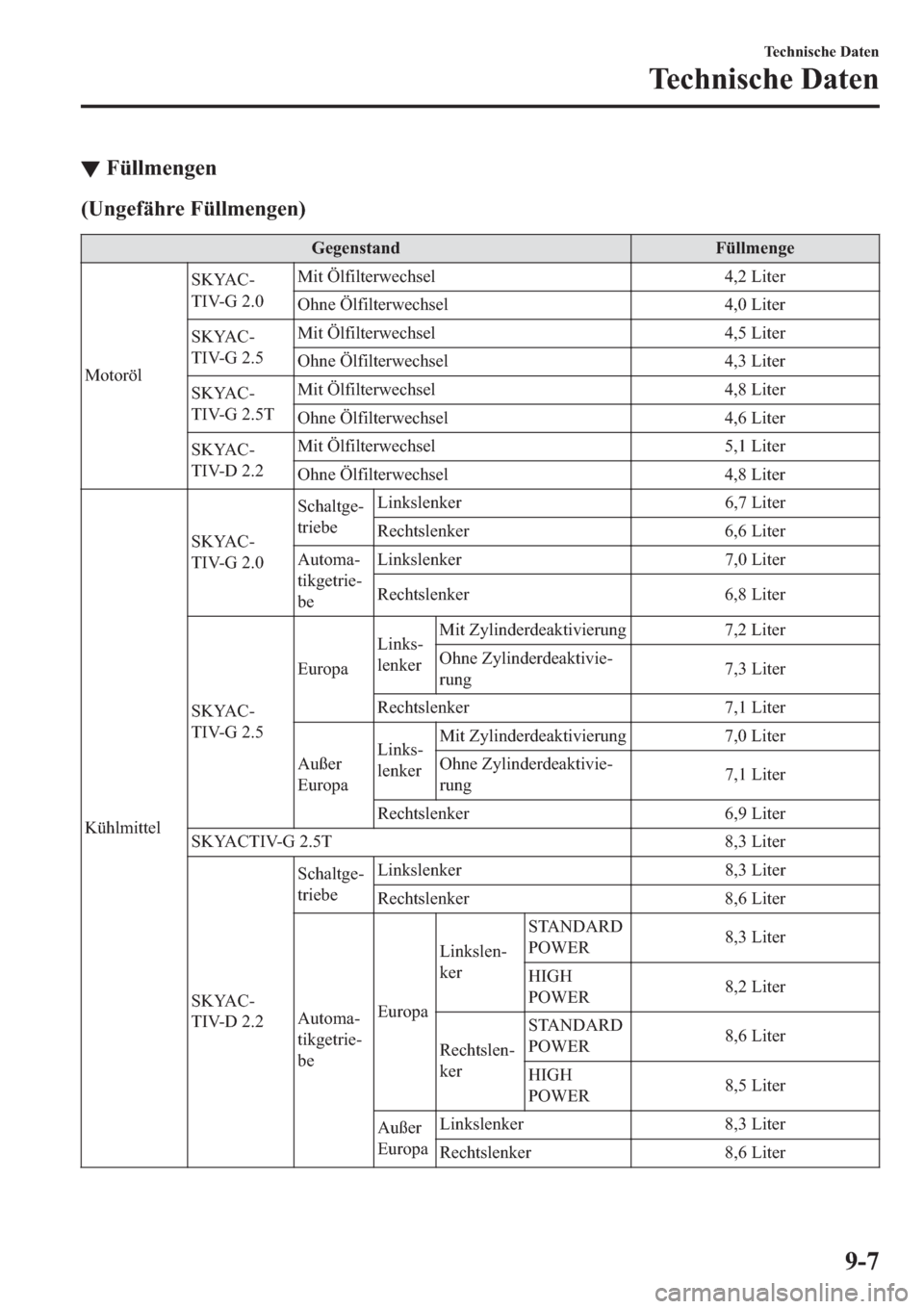Click the '5,1 Liter' value

(x=755, y=447)
